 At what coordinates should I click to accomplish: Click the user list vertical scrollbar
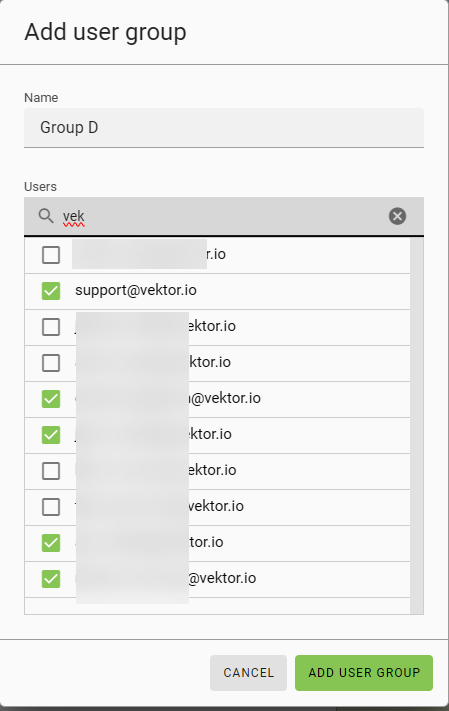416,426
